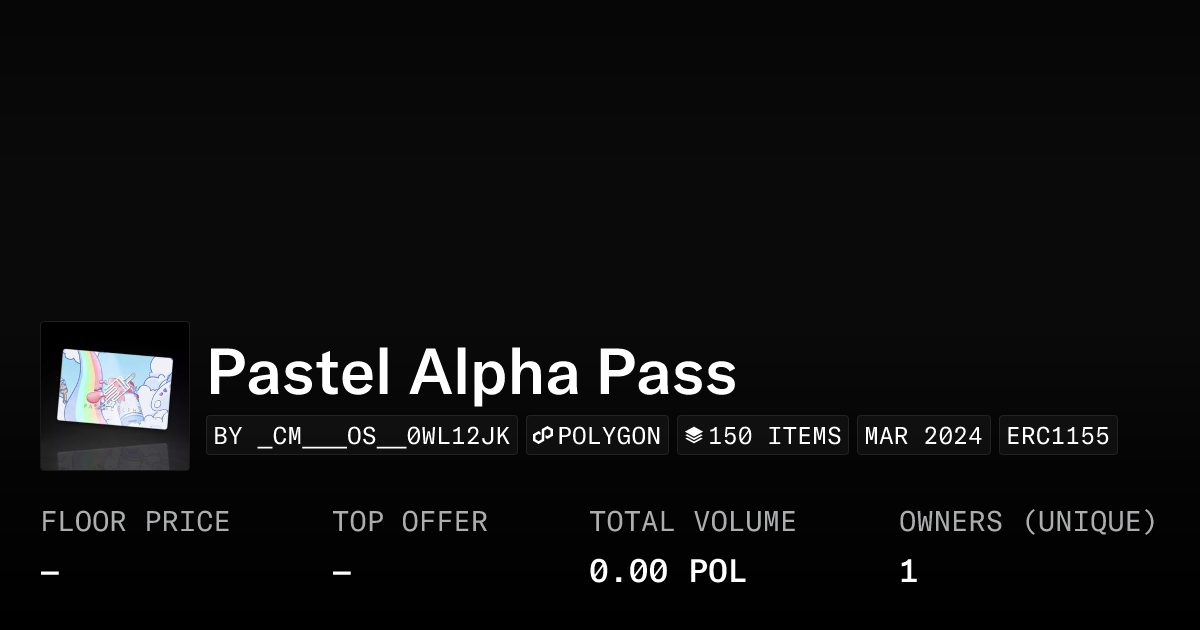1200x630 pixels.
Task: Click the stacked layers items icon
Action: (694, 436)
